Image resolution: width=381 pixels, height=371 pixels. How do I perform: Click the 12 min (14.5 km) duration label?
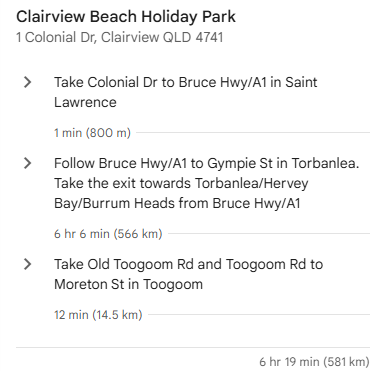[x=98, y=315]
